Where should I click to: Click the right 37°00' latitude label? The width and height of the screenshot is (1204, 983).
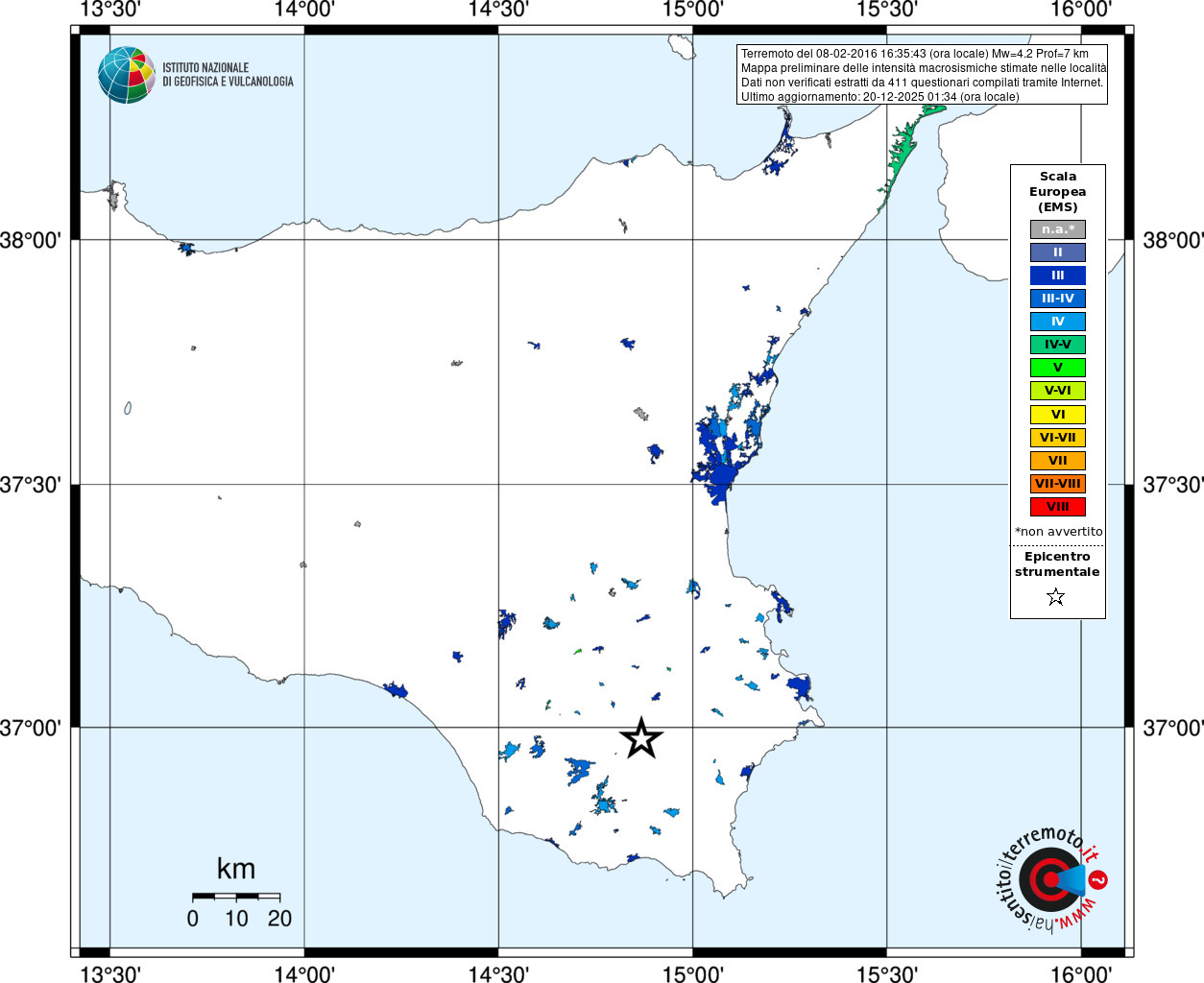pos(1172,728)
